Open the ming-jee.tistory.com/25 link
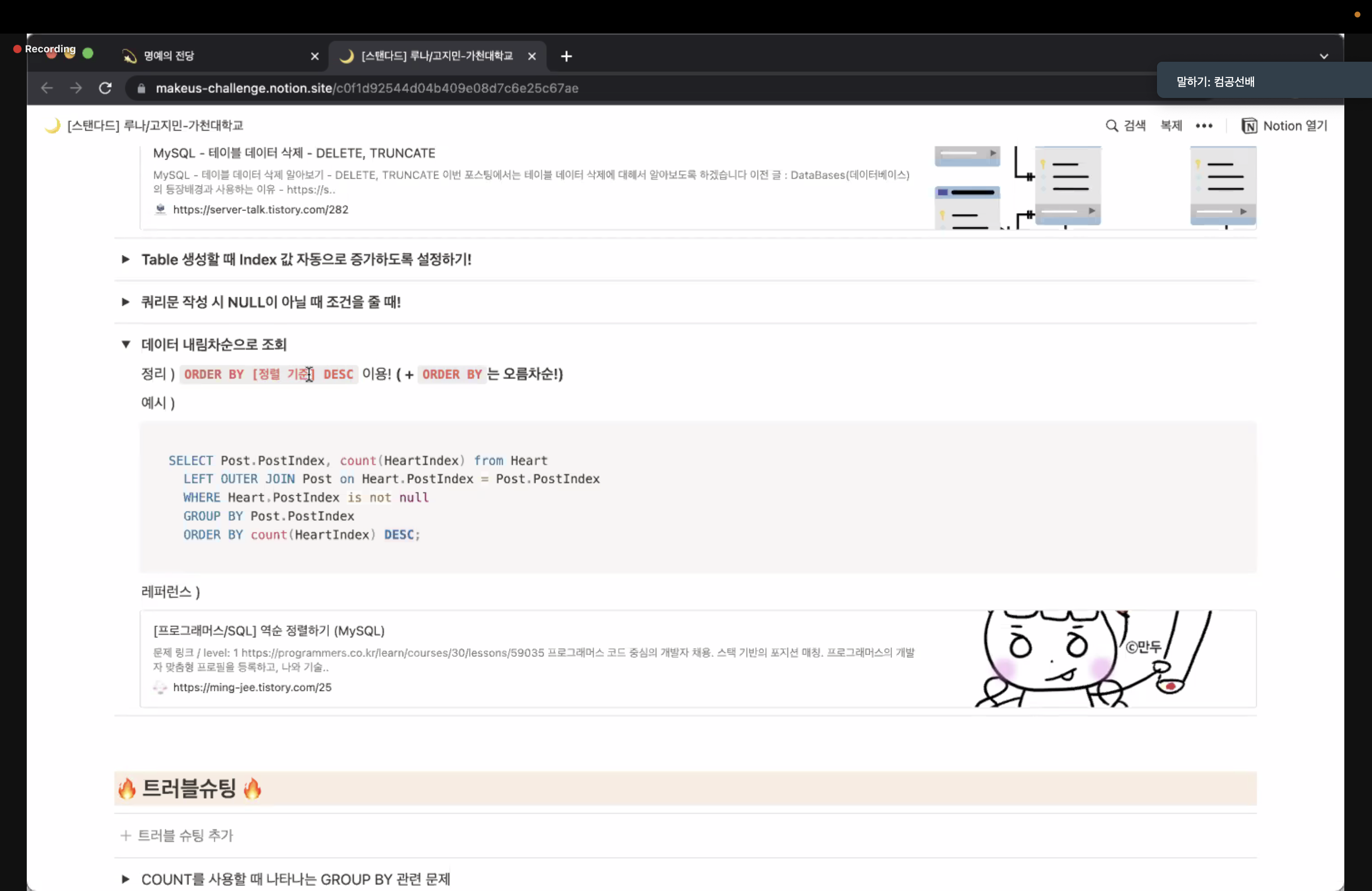Viewport: 1372px width, 891px height. pyautogui.click(x=253, y=688)
